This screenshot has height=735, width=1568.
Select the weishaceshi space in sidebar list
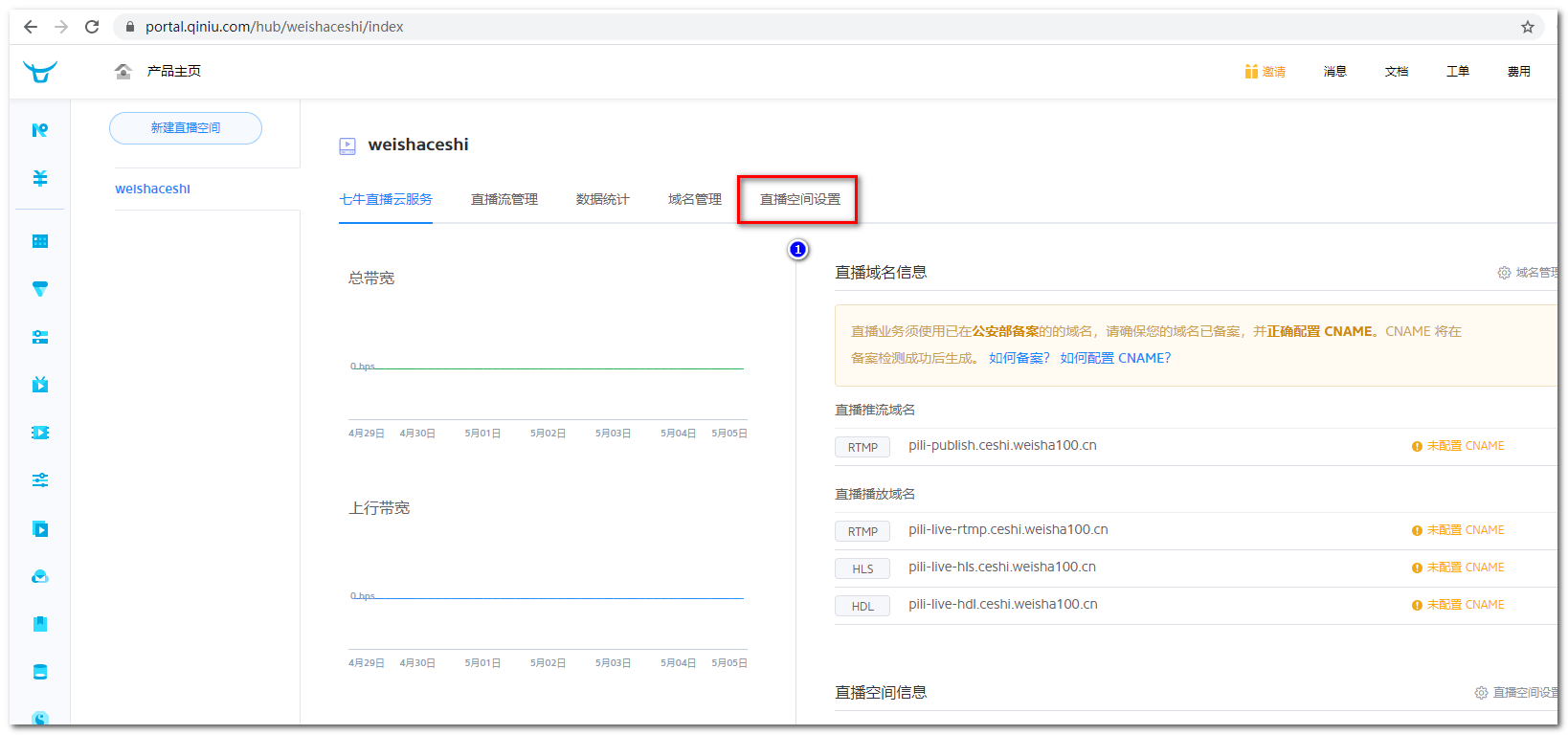[x=153, y=189]
